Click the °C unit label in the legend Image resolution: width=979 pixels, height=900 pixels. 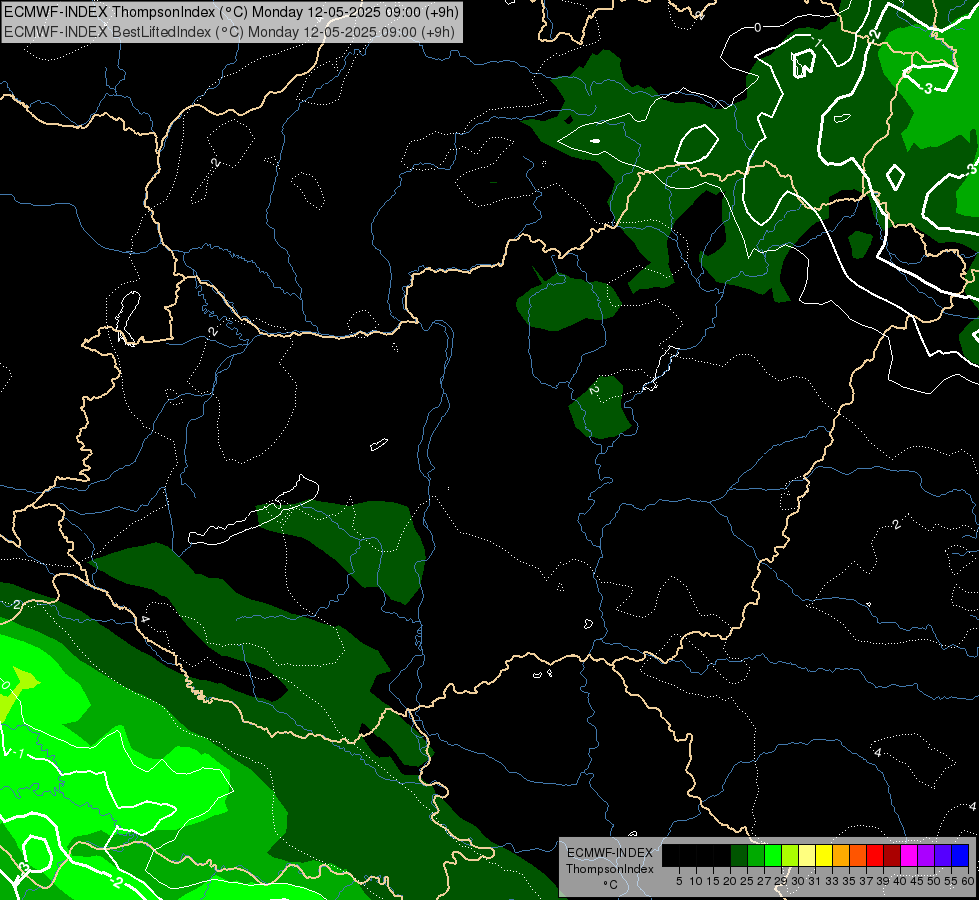[611, 884]
